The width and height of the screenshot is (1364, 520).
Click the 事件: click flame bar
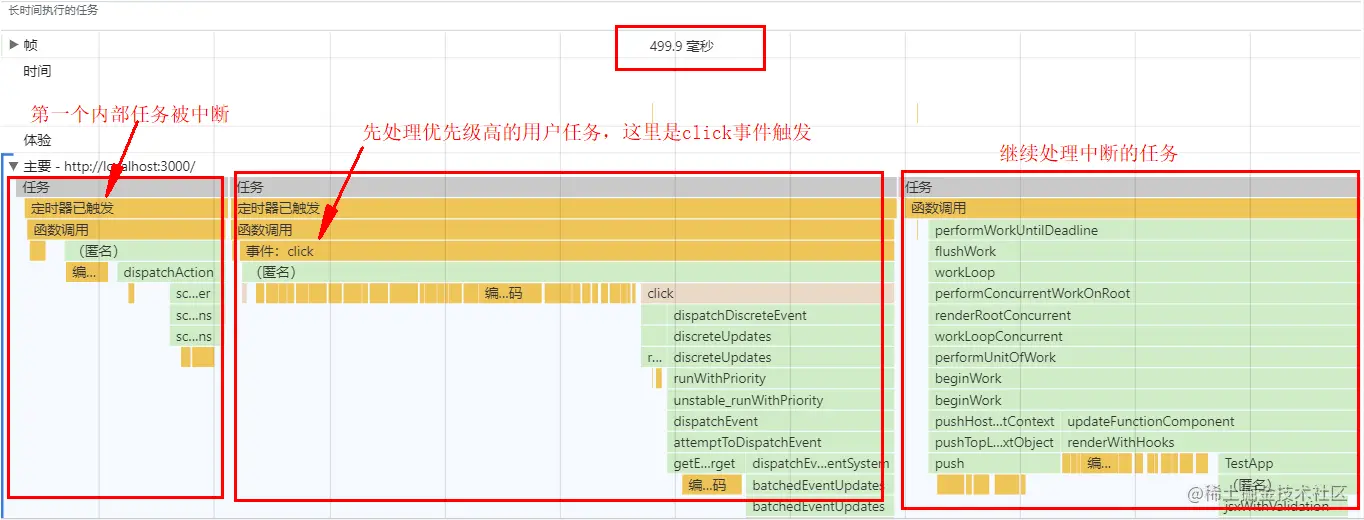tap(566, 251)
